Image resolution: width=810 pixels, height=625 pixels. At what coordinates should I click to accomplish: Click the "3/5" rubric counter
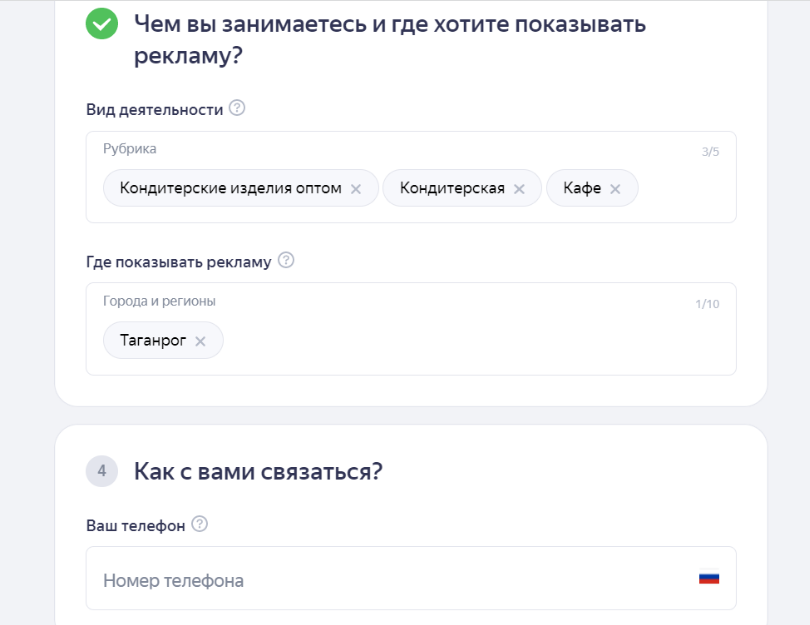(710, 152)
